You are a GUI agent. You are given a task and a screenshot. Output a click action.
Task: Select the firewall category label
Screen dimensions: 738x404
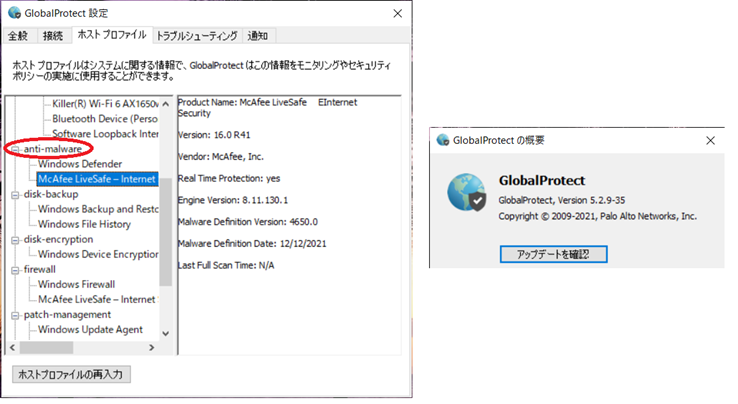40,269
